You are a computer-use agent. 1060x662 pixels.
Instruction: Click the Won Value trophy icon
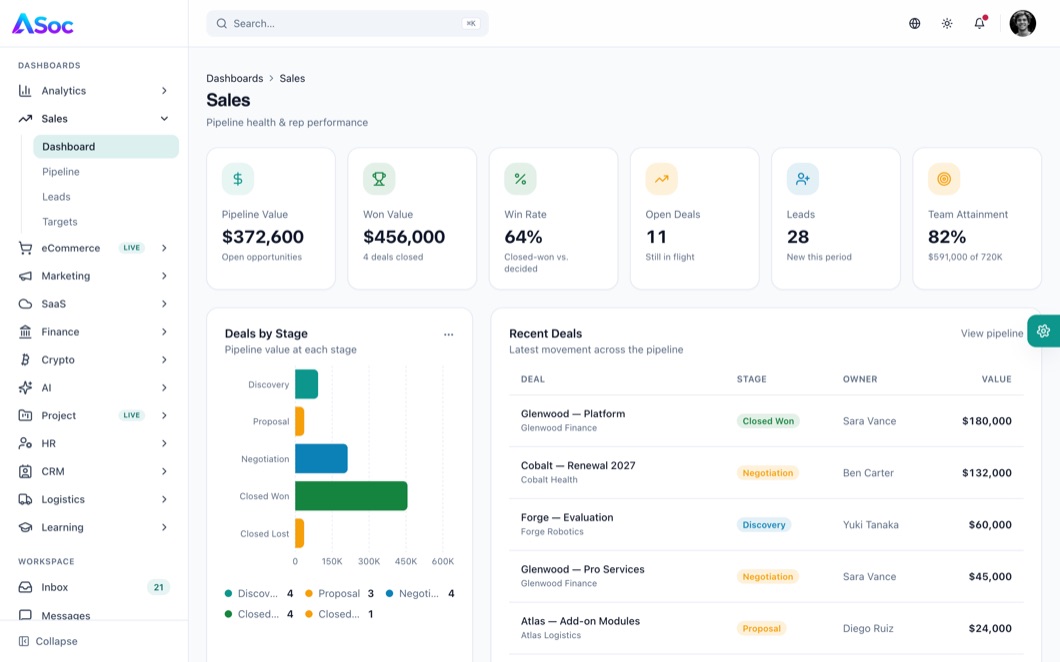[379, 179]
